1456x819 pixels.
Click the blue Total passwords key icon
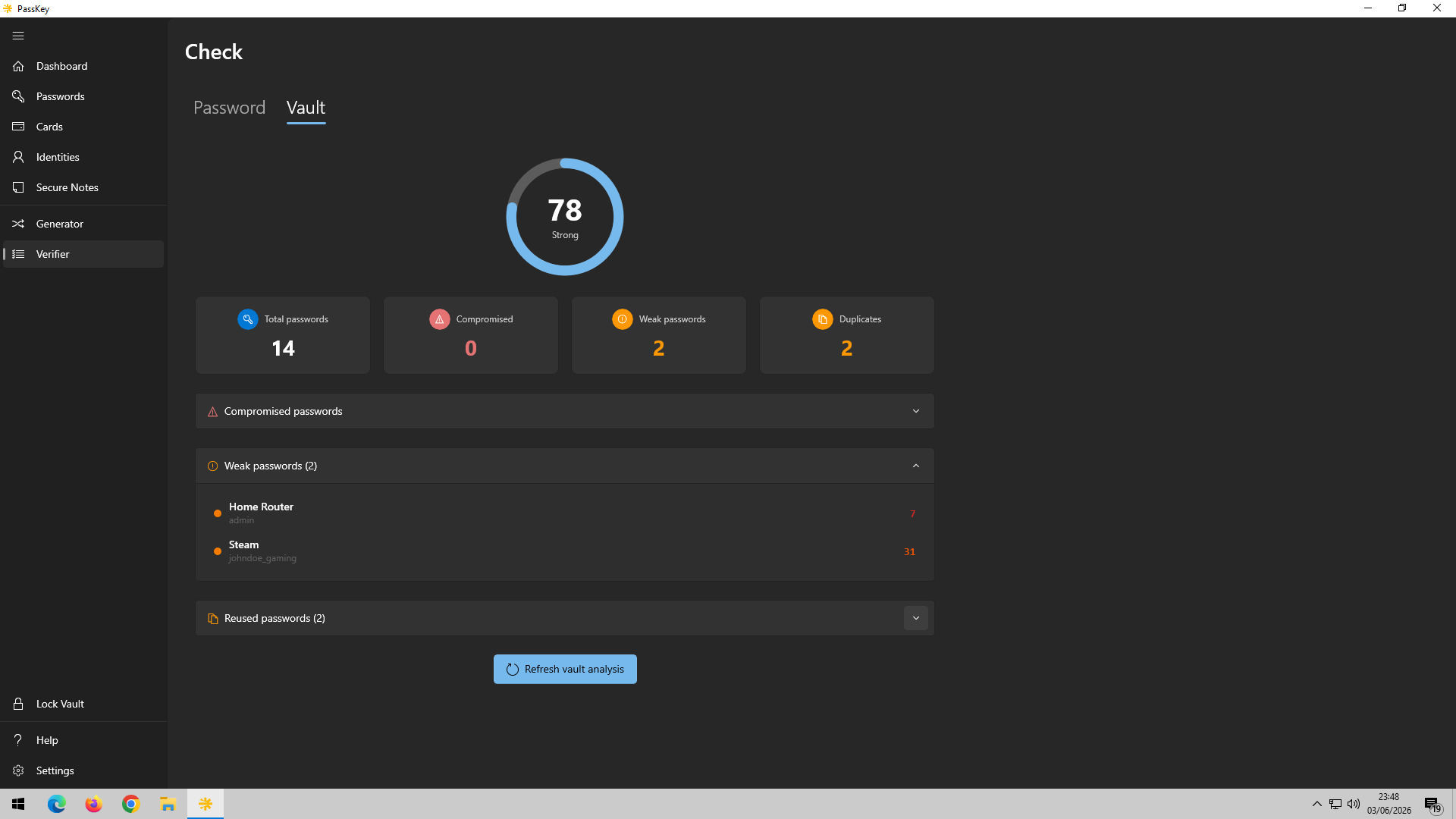point(247,319)
